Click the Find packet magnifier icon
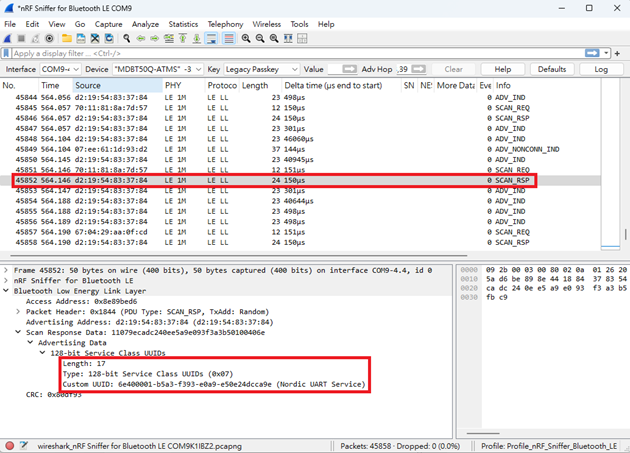This screenshot has height=453, width=630. [126, 38]
